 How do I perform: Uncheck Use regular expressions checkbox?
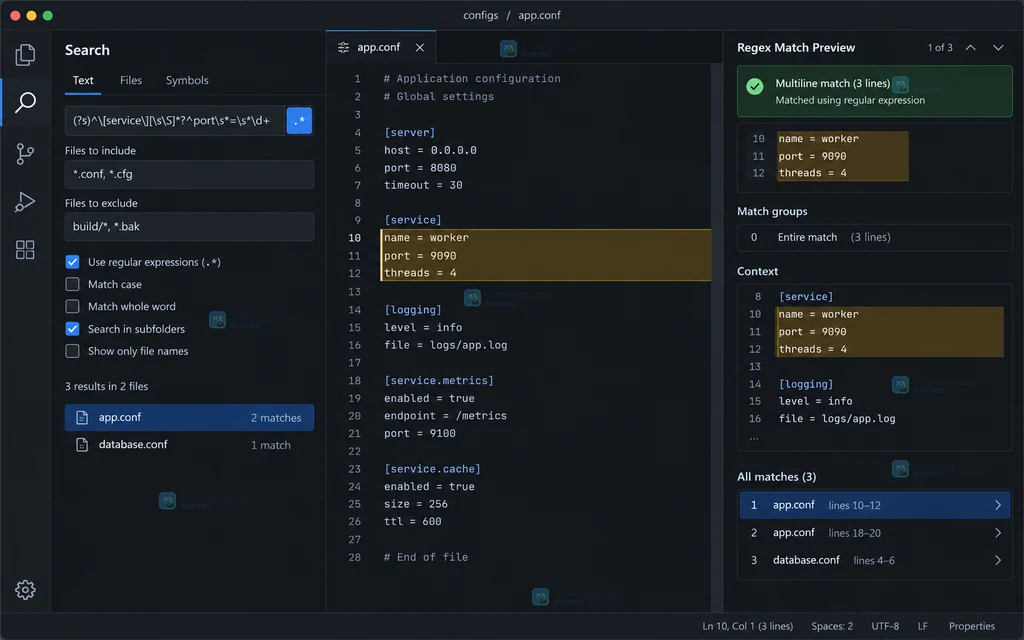click(x=72, y=262)
